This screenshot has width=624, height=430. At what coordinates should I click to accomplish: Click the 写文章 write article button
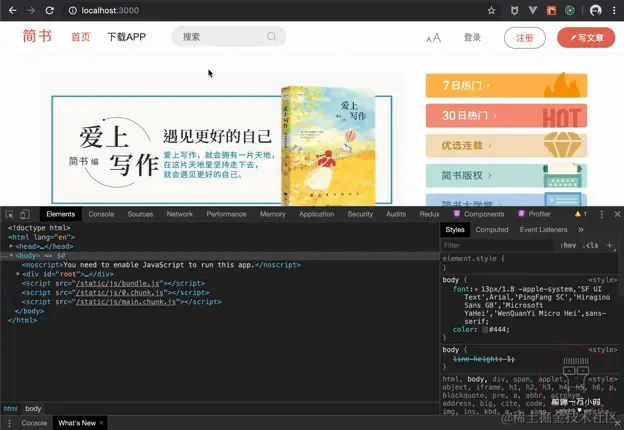[586, 38]
